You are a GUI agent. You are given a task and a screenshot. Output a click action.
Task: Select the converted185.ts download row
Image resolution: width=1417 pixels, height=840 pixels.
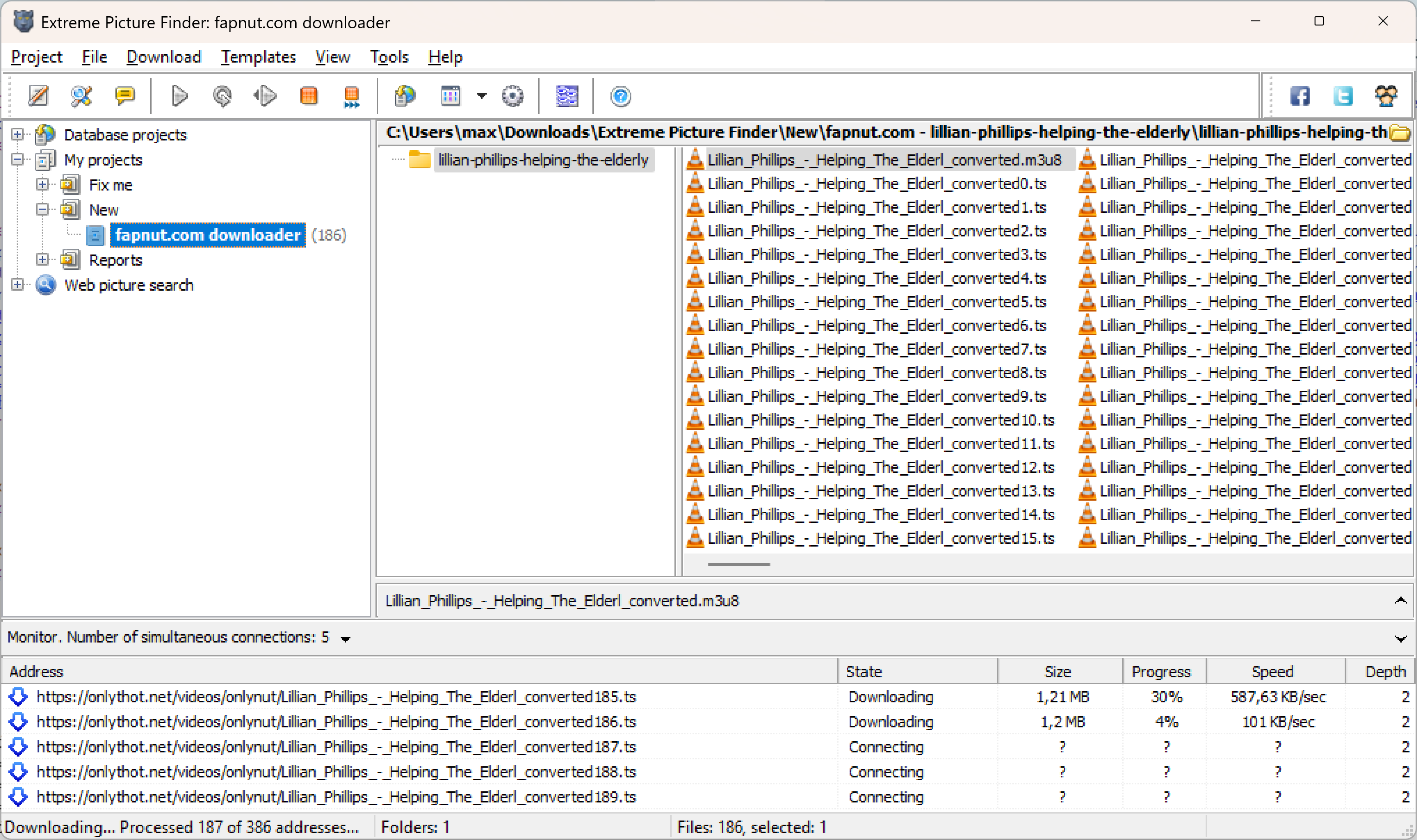point(708,697)
